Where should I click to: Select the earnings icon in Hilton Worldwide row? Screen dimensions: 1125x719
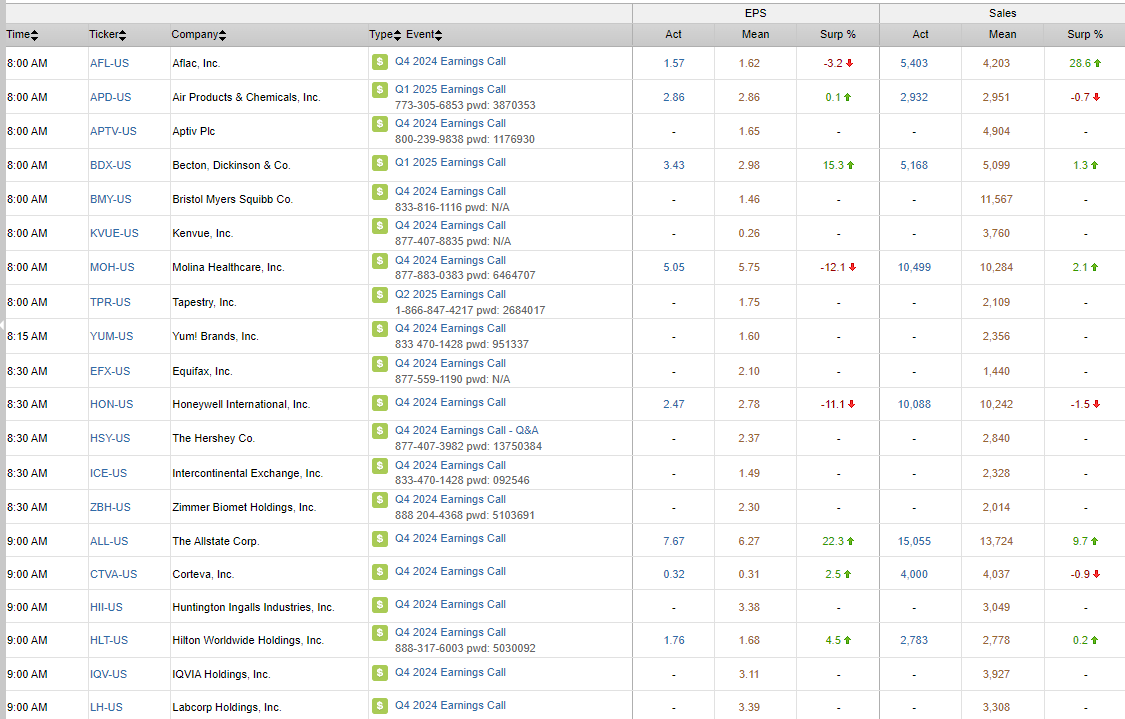380,632
